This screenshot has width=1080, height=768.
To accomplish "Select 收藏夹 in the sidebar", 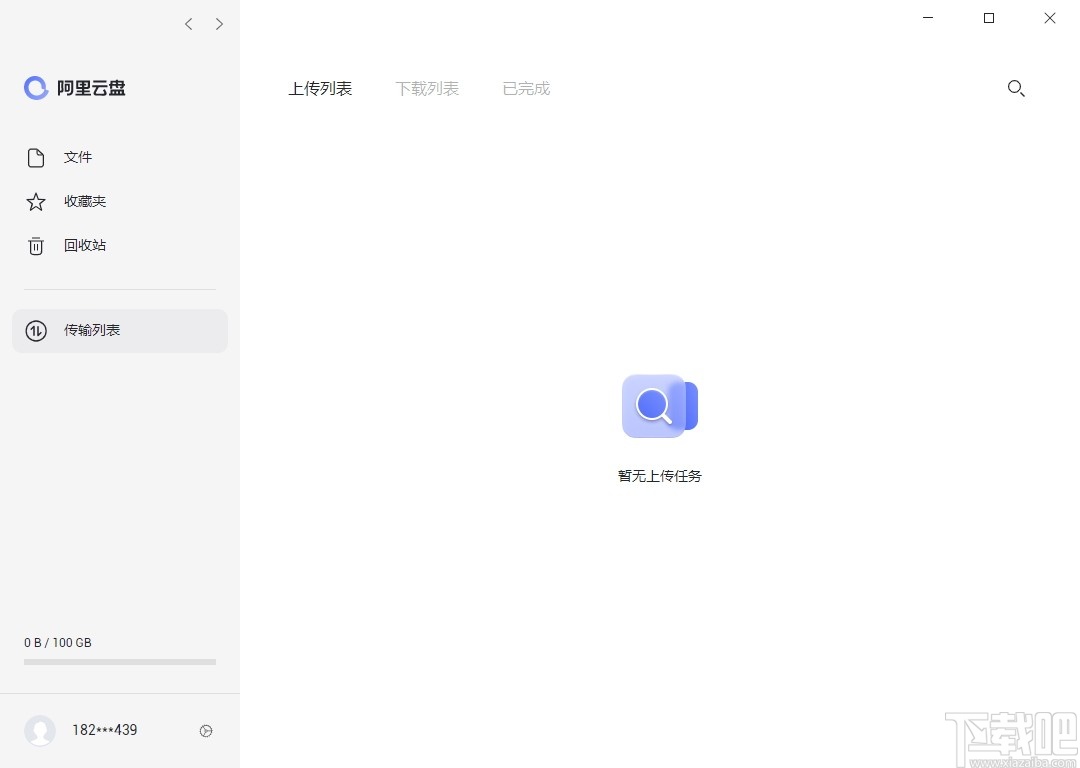I will click(85, 201).
